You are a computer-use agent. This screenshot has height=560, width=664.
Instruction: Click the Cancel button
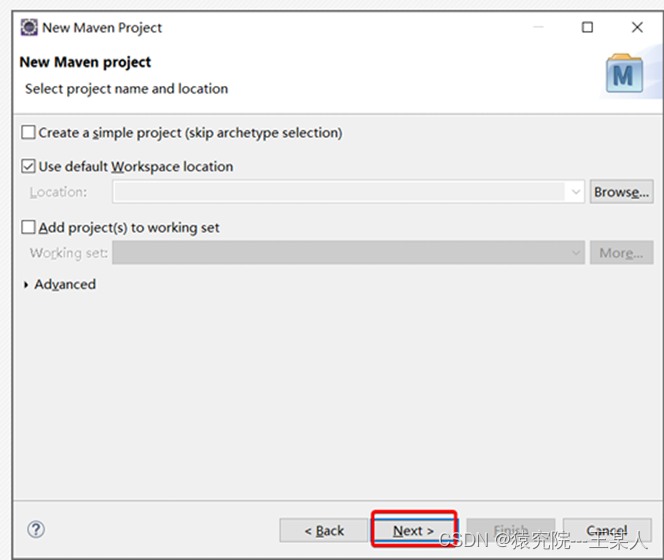pos(607,530)
